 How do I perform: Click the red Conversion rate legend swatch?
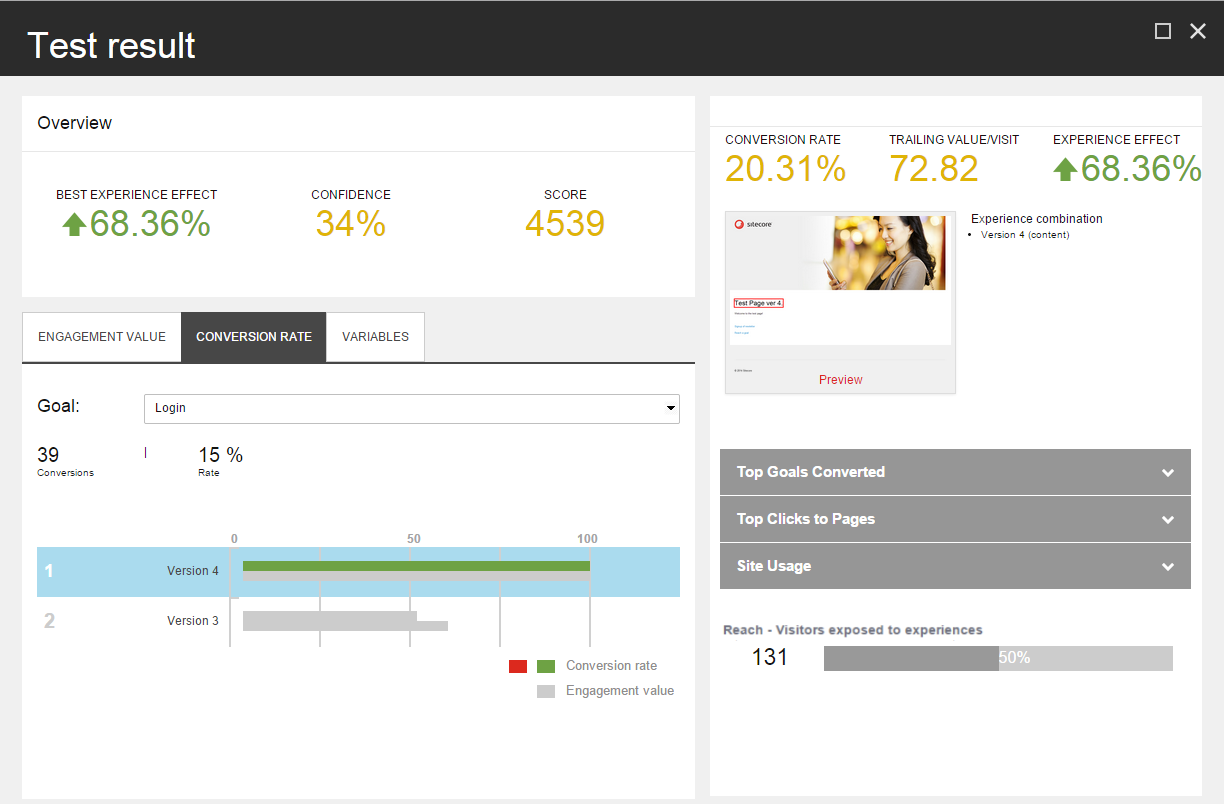[x=518, y=666]
